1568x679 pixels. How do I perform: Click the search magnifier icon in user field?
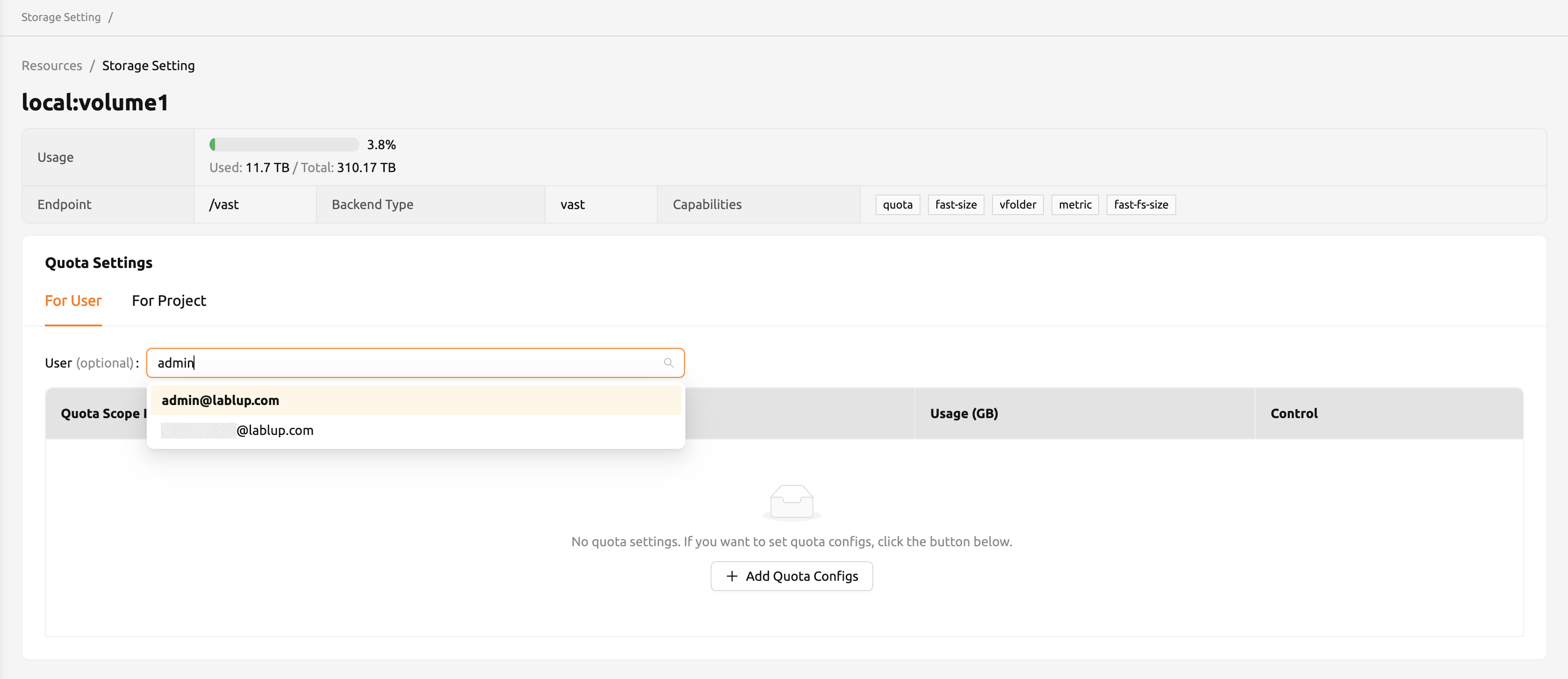tap(669, 363)
